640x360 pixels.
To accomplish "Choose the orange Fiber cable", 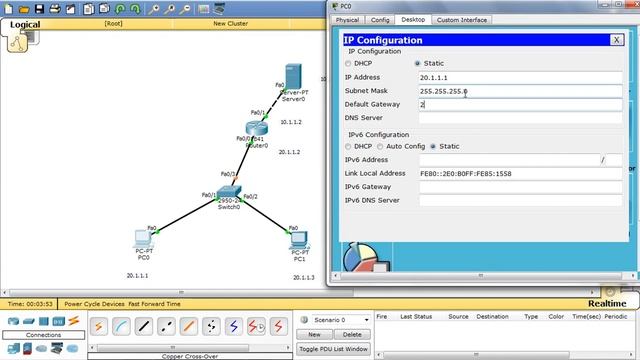I will (189, 327).
